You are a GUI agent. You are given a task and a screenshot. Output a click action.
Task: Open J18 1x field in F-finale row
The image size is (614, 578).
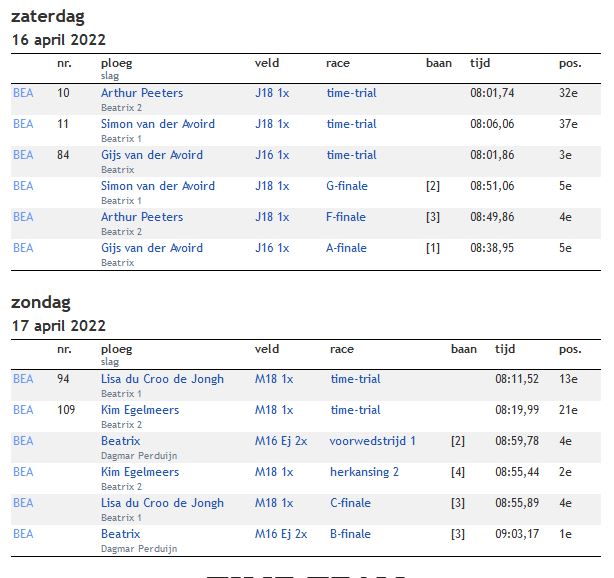[x=272, y=217]
